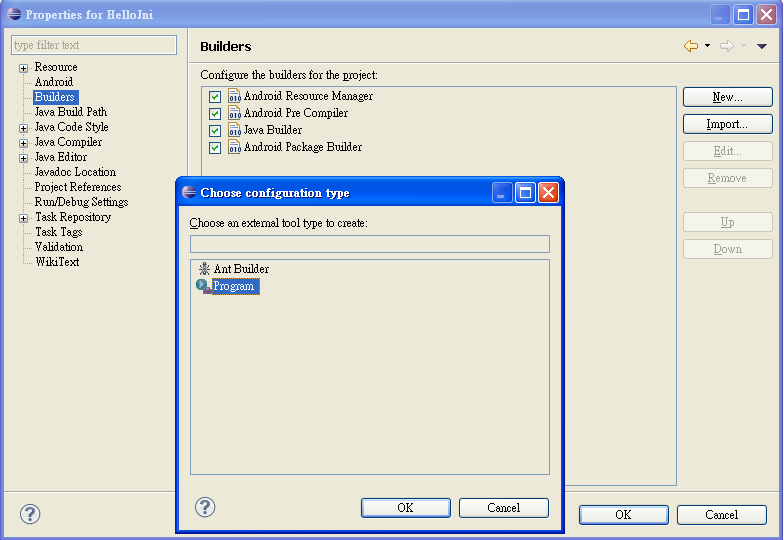Expand Java Editor node
Image resolution: width=784 pixels, height=540 pixels.
coord(24,158)
